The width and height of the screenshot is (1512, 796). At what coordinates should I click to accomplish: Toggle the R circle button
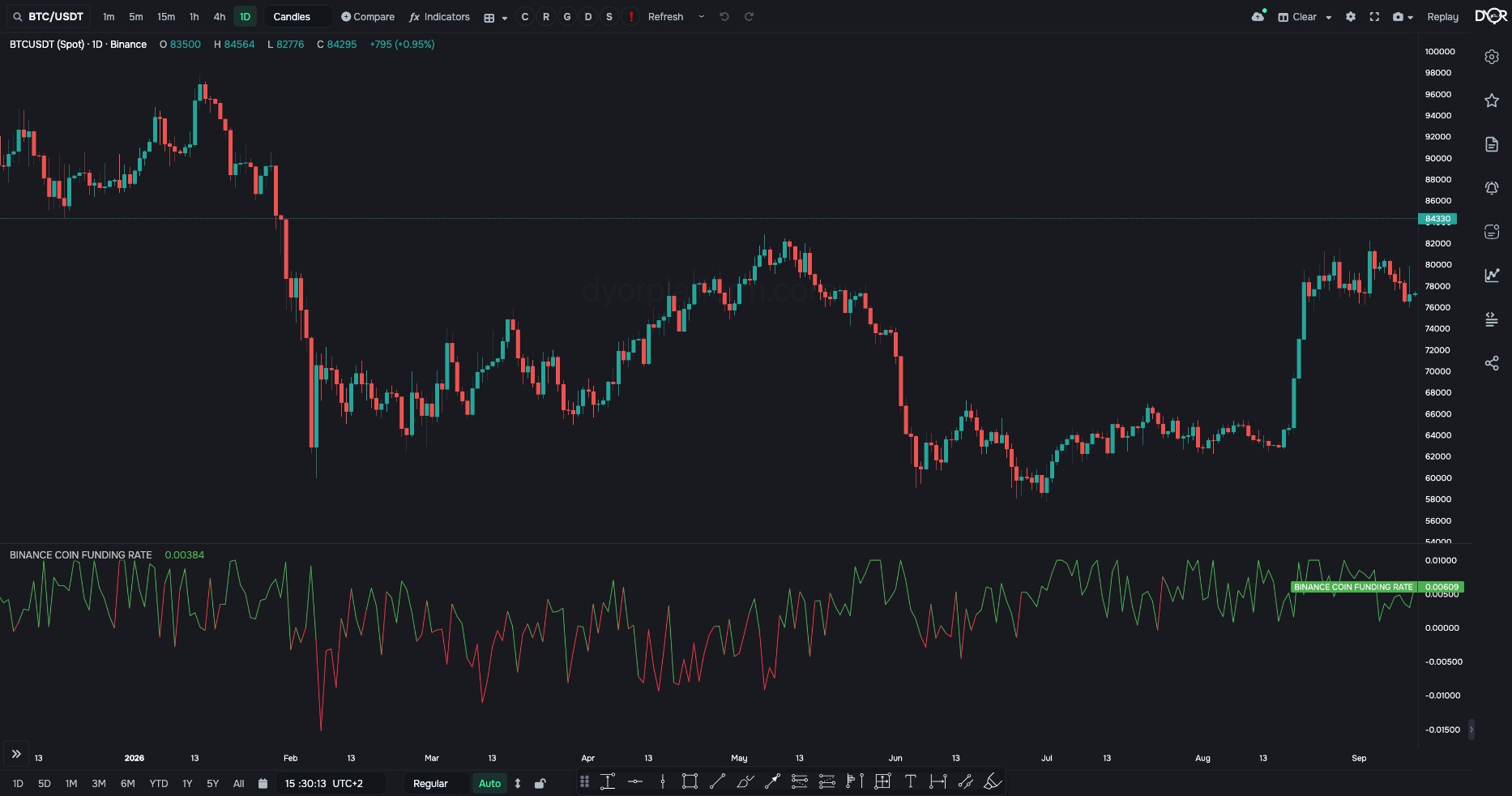point(546,17)
